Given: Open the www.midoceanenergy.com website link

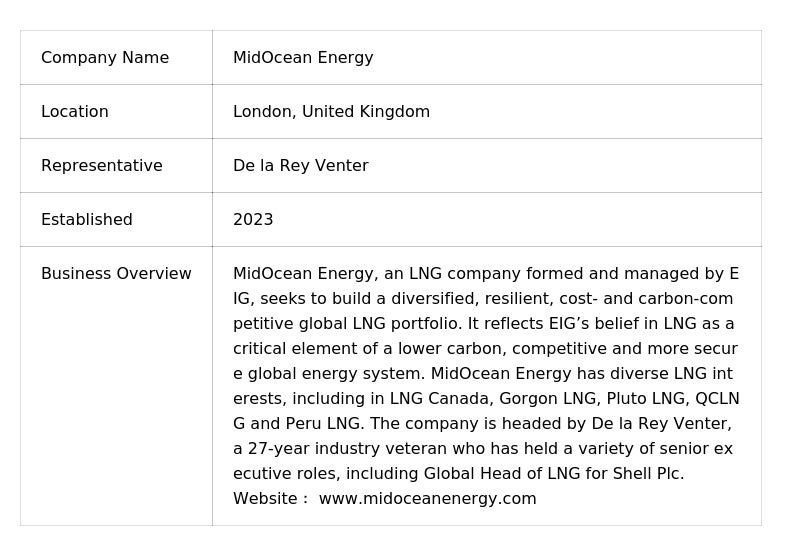Looking at the screenshot, I should coord(427,499).
